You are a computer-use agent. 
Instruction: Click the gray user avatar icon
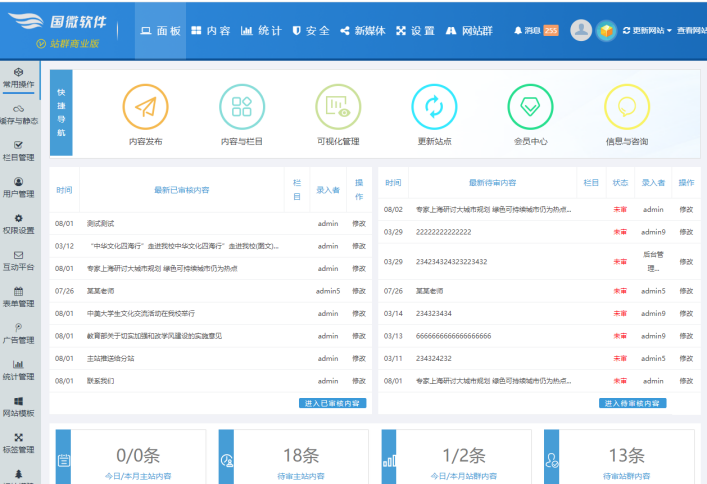point(581,30)
